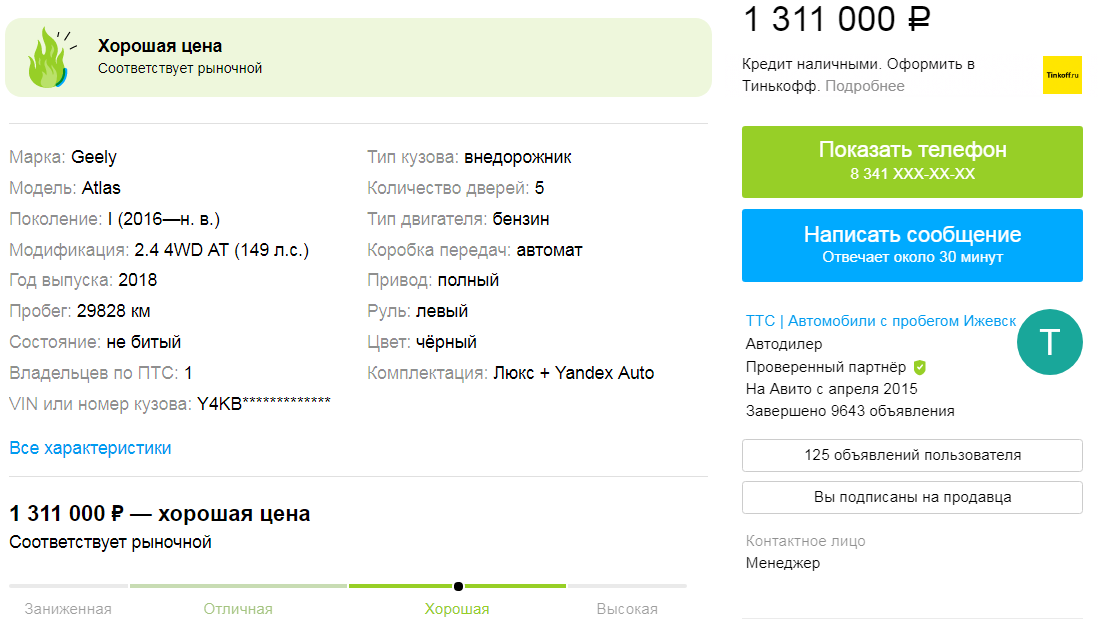Click the generation value I (2016—н. в.)
Image resolution: width=1098 pixels, height=622 pixels.
(164, 219)
